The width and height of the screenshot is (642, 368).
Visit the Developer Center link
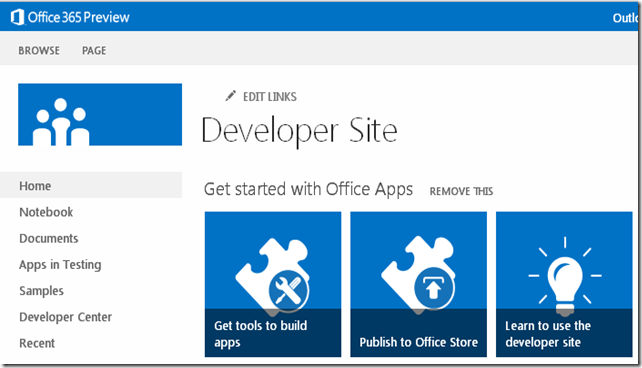point(66,317)
